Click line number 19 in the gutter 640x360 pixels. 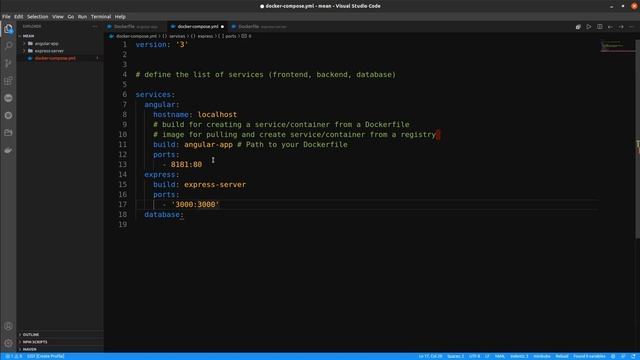(122, 224)
